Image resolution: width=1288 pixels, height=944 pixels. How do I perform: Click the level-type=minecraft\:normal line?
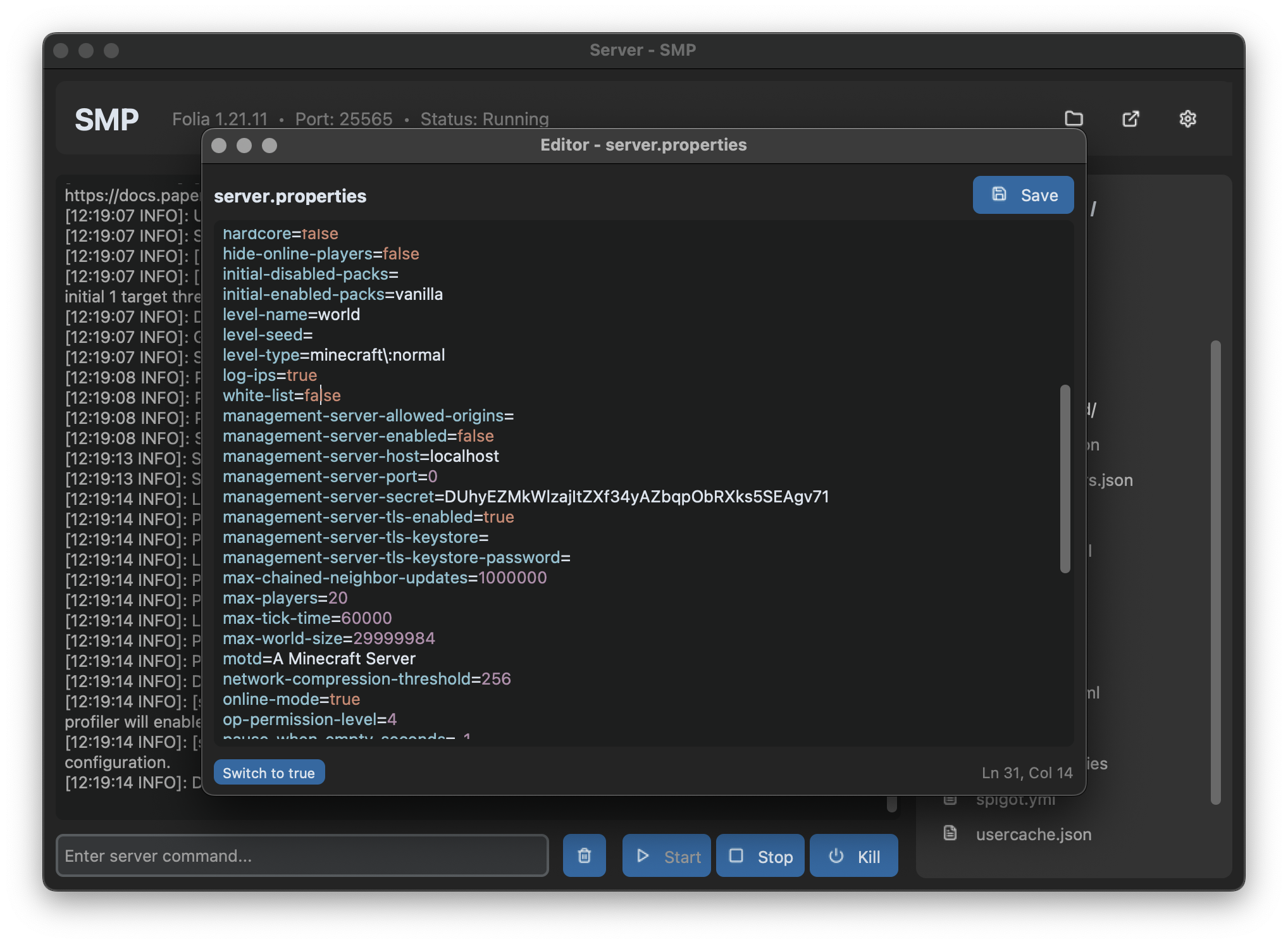click(x=333, y=355)
